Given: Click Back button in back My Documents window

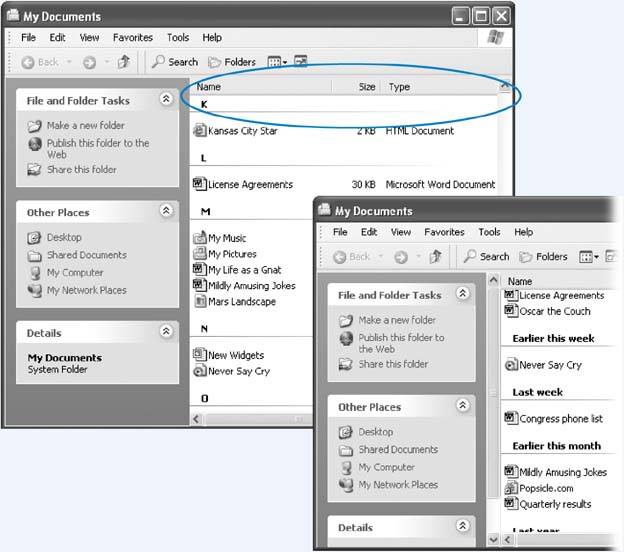Looking at the screenshot, I should pos(40,62).
